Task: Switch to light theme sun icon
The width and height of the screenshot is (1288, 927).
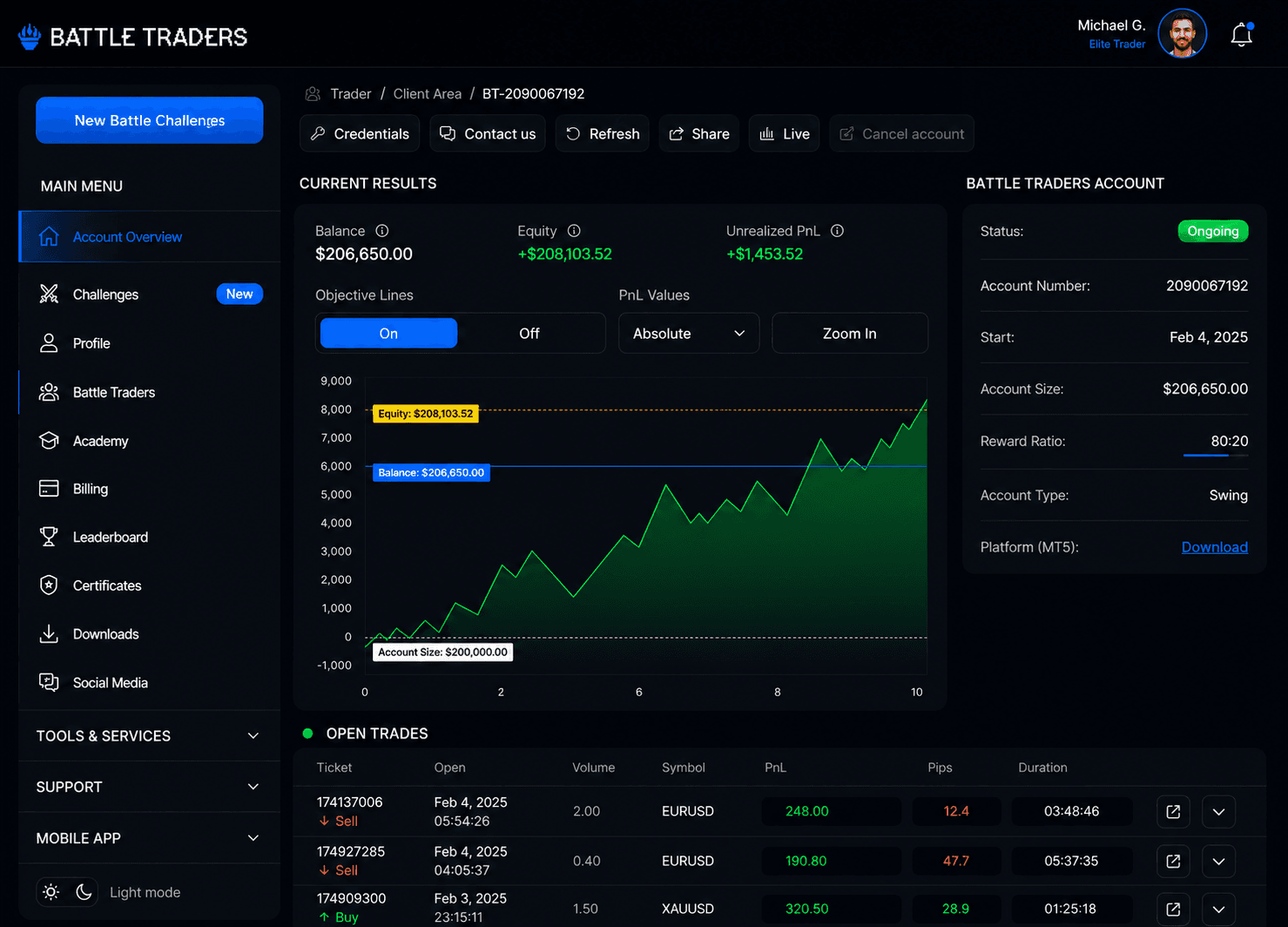Action: [51, 892]
